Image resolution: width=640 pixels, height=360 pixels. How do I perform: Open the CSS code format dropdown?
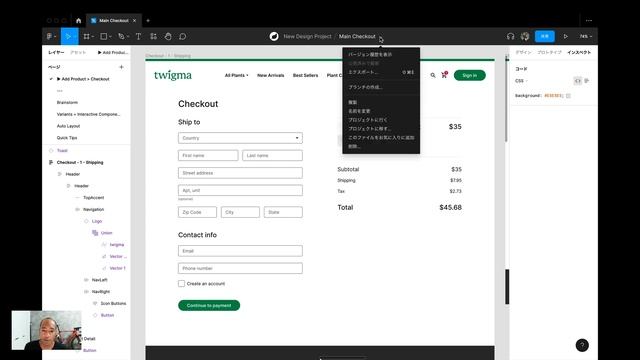[x=521, y=81]
